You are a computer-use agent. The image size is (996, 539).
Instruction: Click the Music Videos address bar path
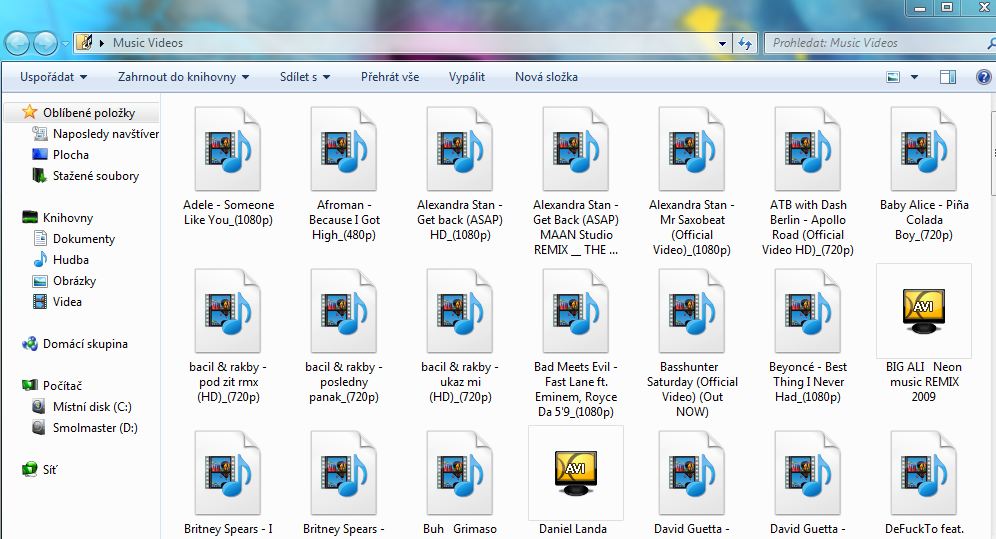147,43
